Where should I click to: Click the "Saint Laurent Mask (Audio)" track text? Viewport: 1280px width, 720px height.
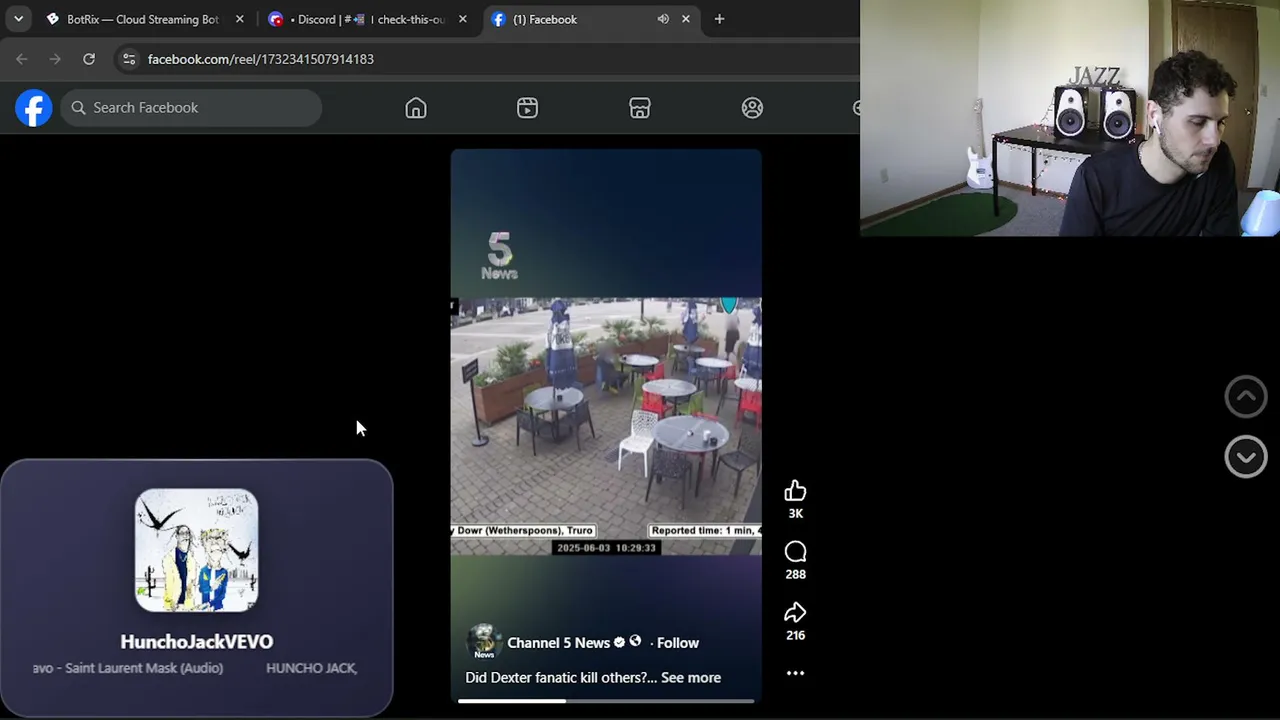[x=144, y=668]
